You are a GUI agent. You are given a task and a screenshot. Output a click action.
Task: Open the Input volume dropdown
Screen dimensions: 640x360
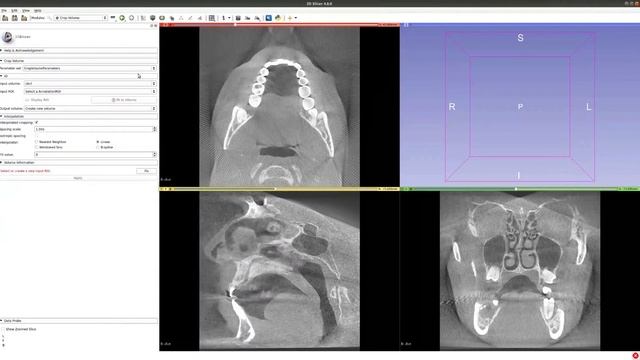(x=90, y=83)
